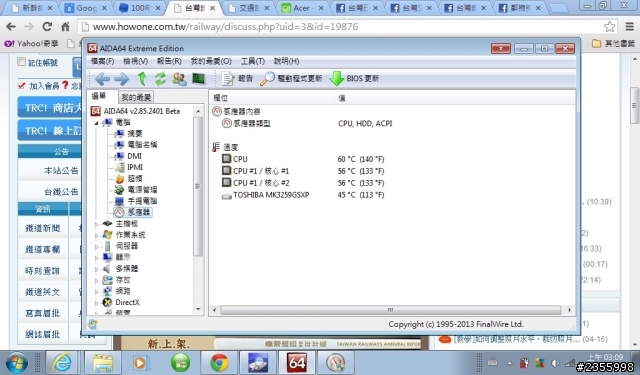Select CPU #1 / 核心 #1 row
The width and height of the screenshot is (640, 375).
pyautogui.click(x=303, y=171)
